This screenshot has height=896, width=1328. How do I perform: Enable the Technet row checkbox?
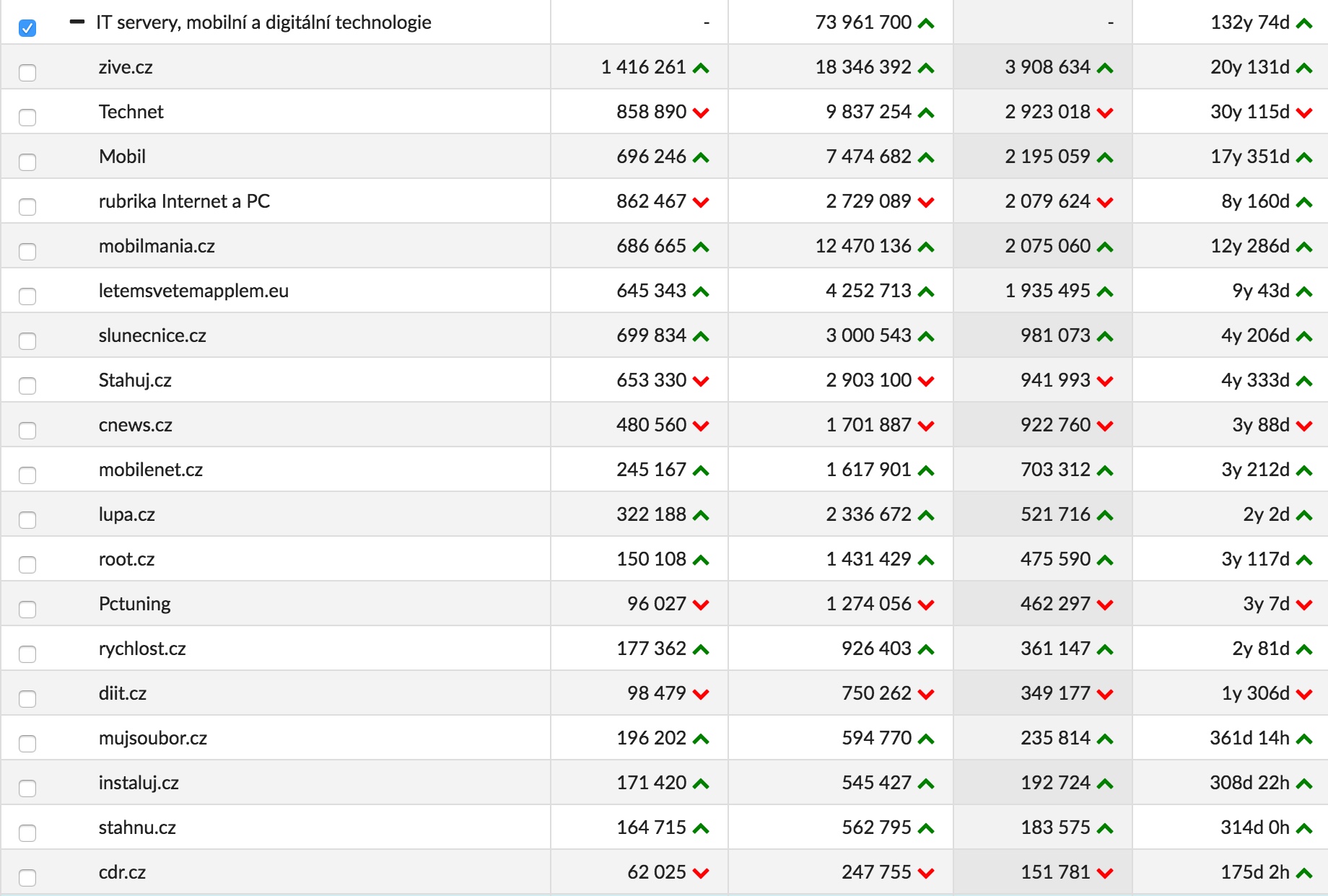point(27,118)
